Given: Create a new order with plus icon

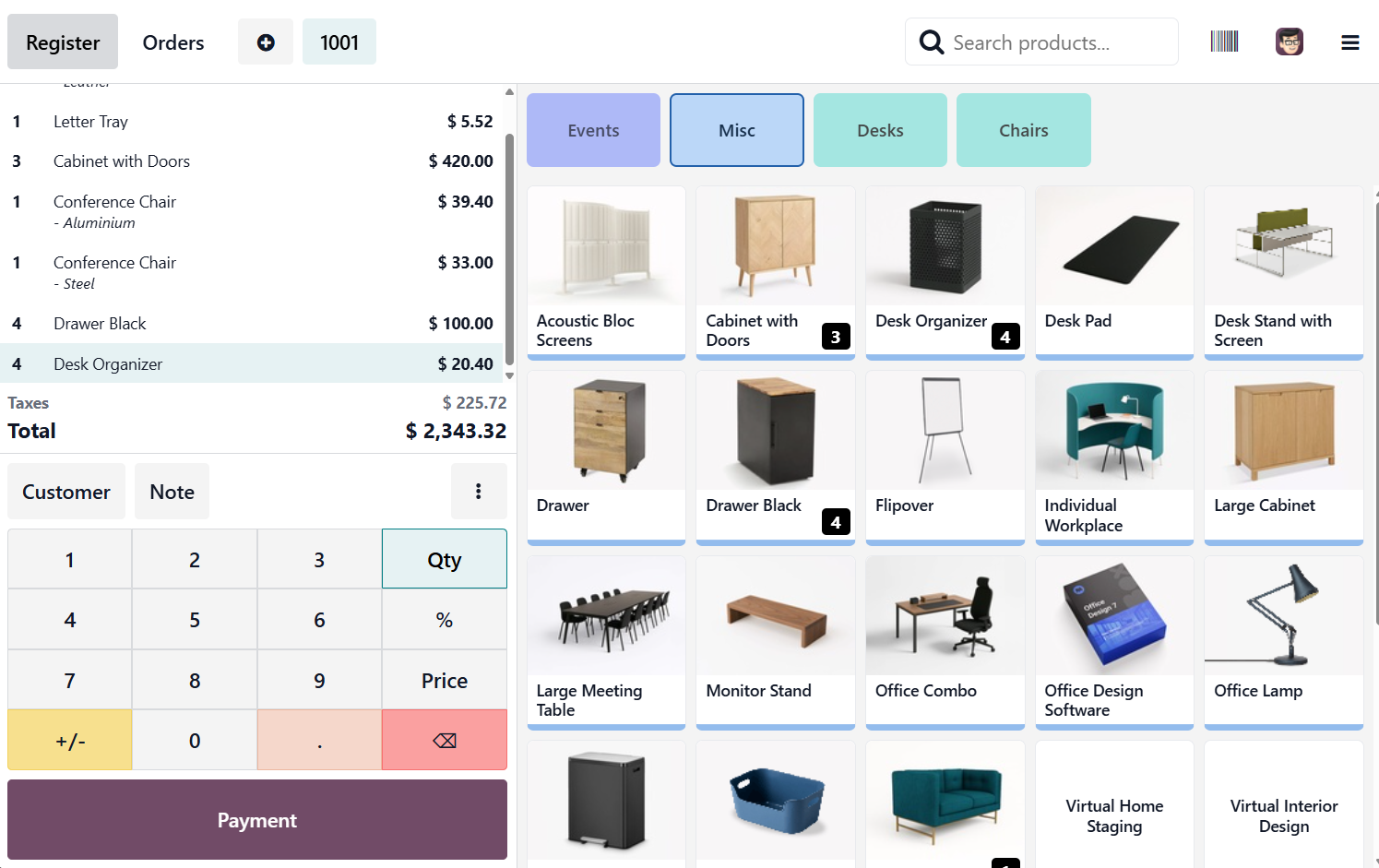Looking at the screenshot, I should point(266,42).
